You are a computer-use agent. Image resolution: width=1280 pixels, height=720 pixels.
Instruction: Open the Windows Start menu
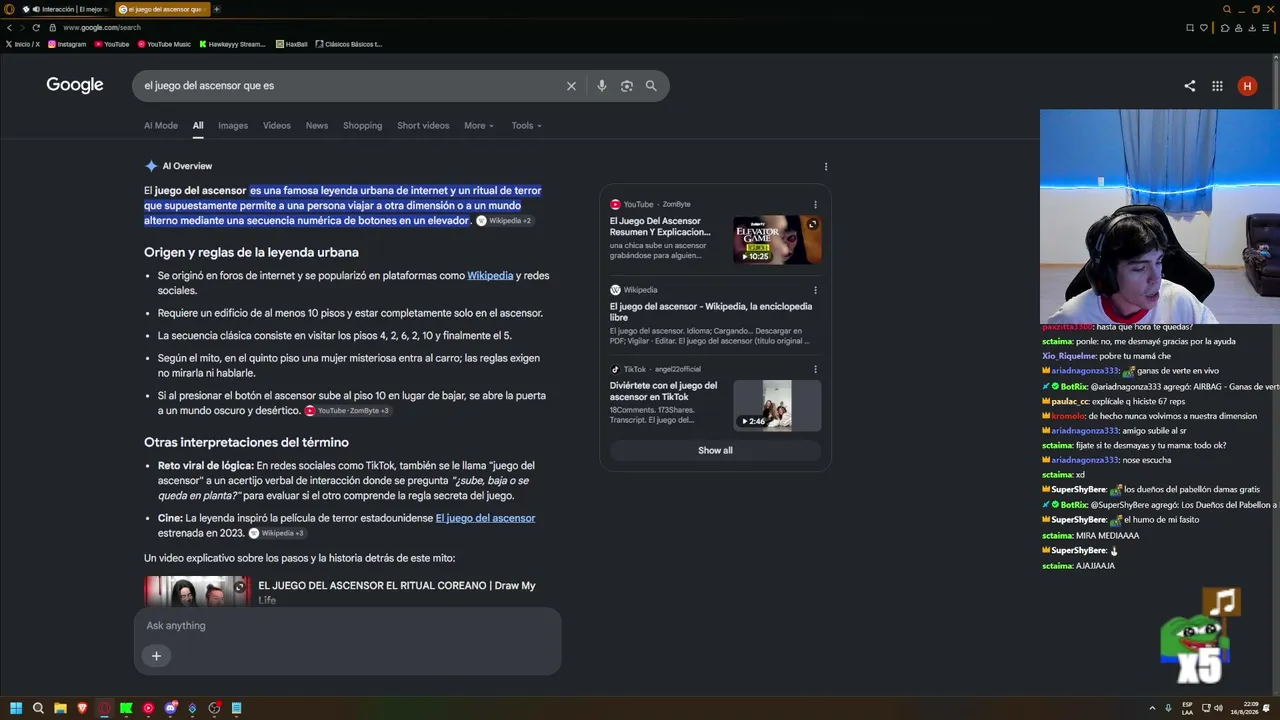(x=16, y=708)
